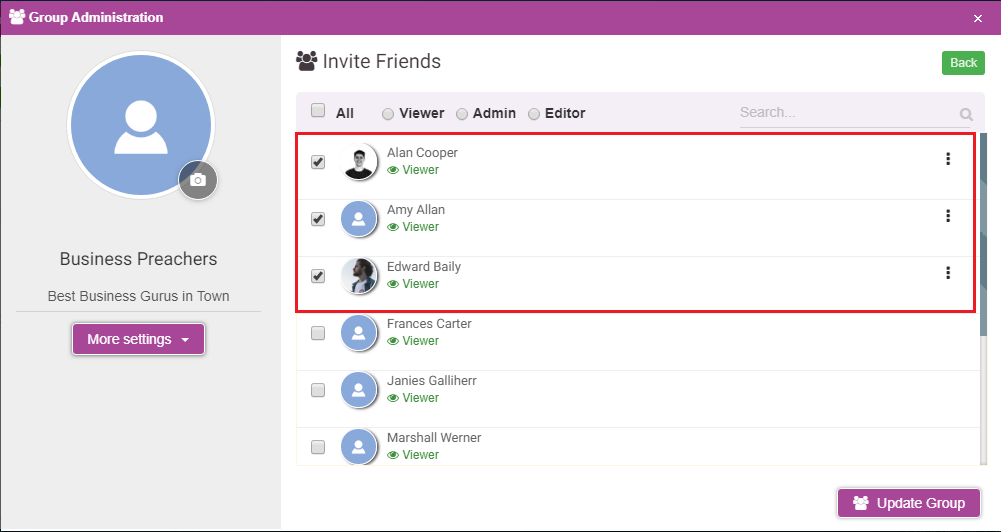Click the name Edward Baily
1001x532 pixels.
(424, 266)
